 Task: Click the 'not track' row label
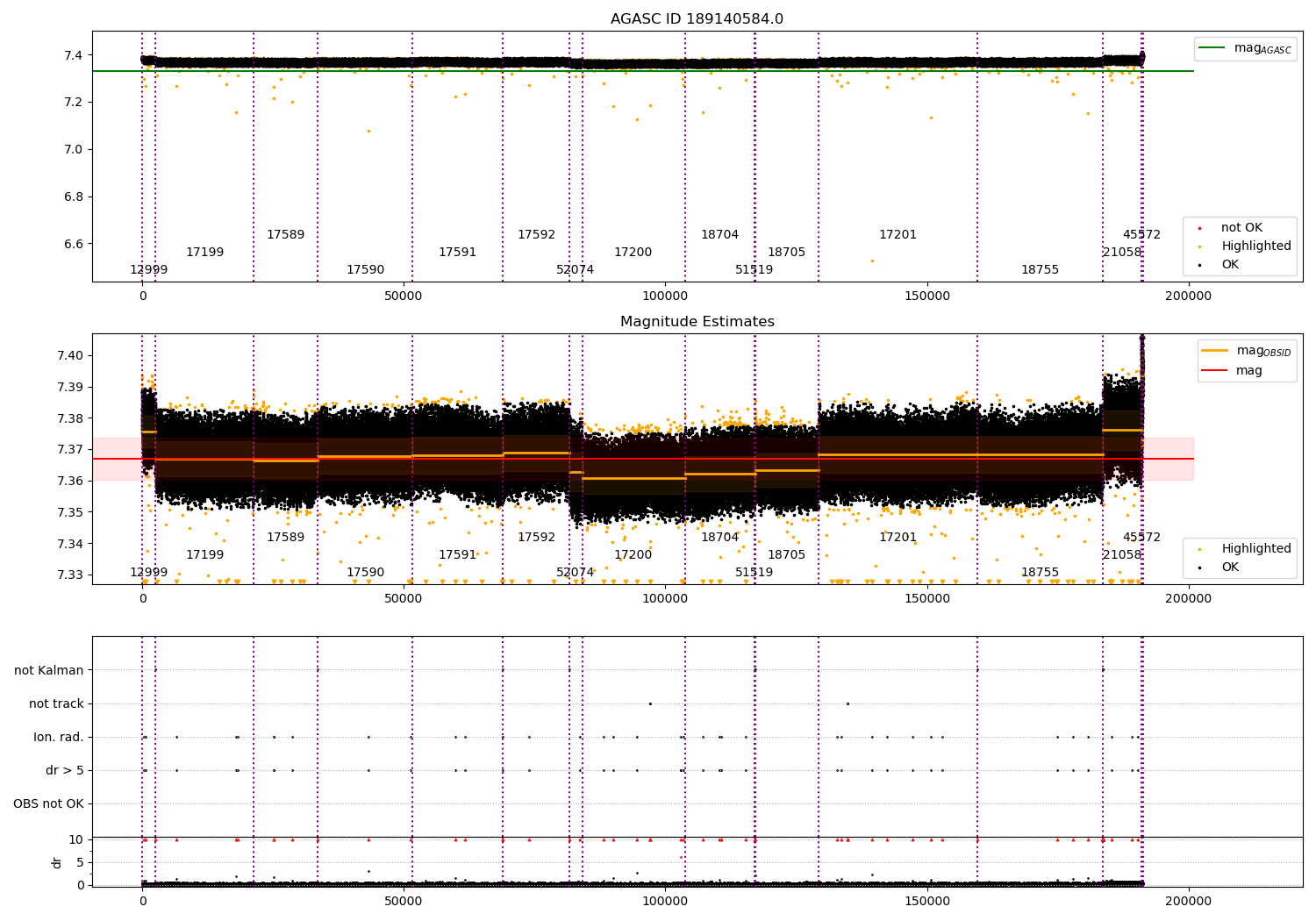click(56, 703)
